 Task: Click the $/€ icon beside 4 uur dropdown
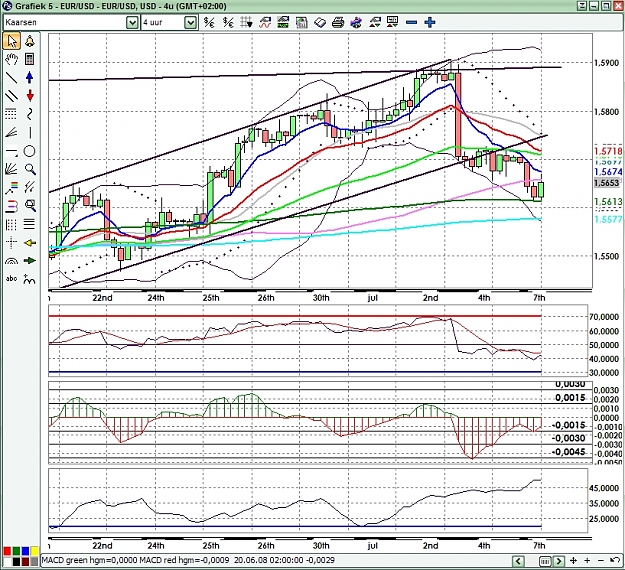tap(209, 22)
